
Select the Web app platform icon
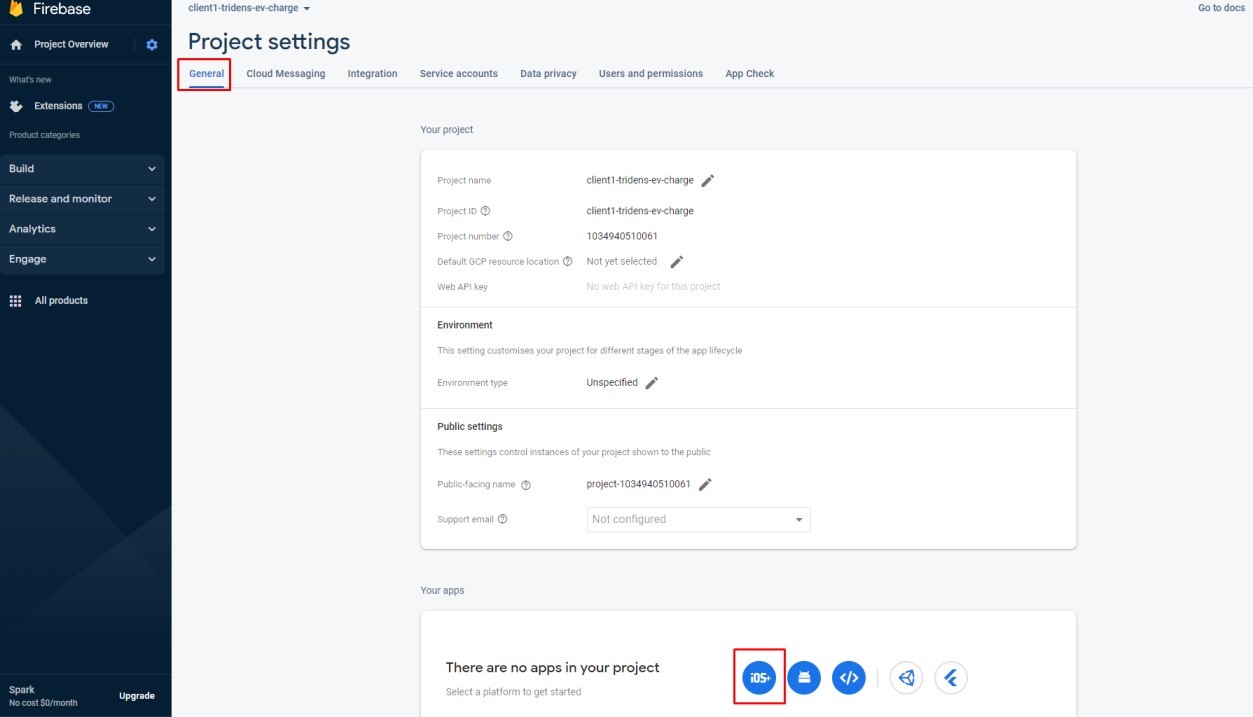849,678
